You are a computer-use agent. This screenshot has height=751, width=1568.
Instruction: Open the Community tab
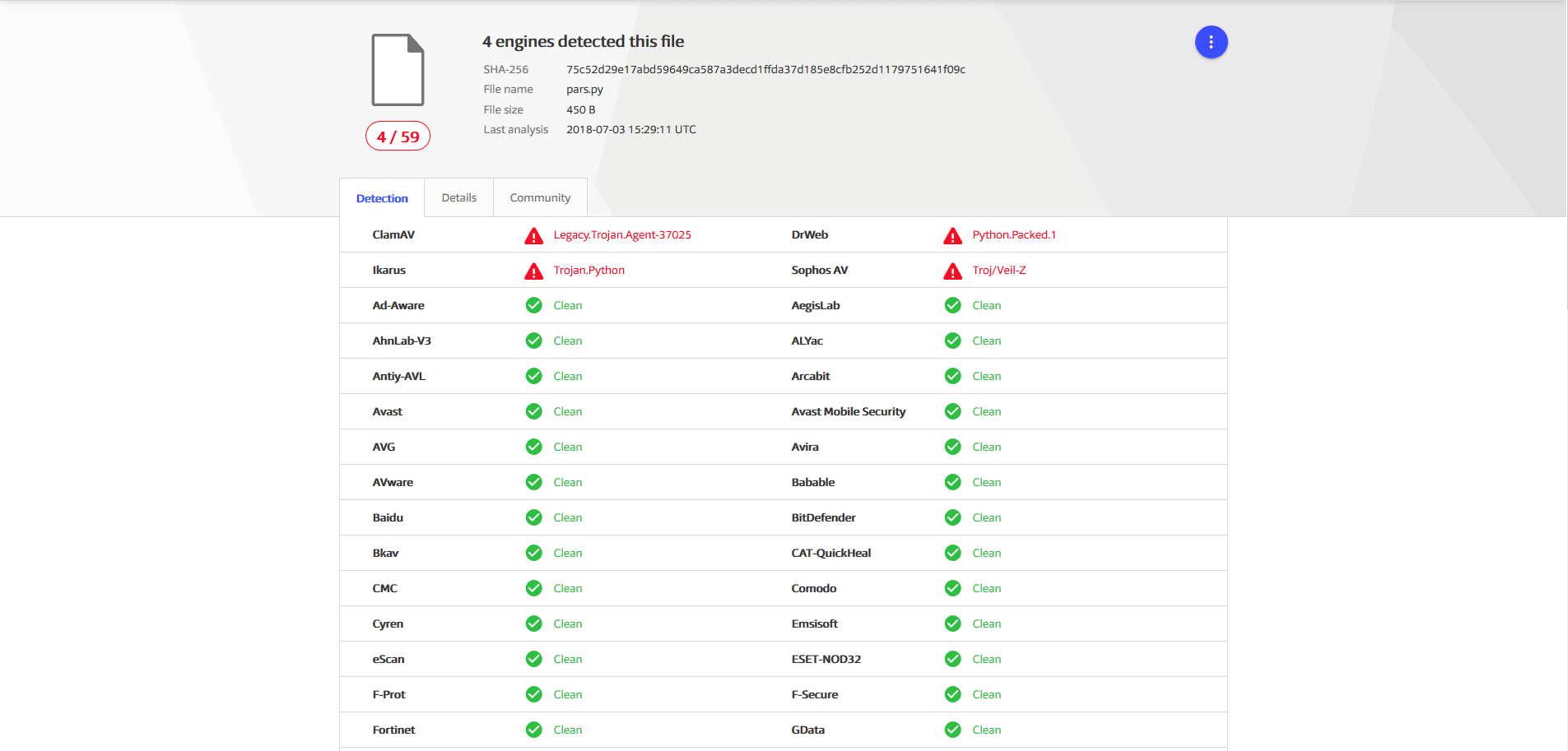[540, 198]
